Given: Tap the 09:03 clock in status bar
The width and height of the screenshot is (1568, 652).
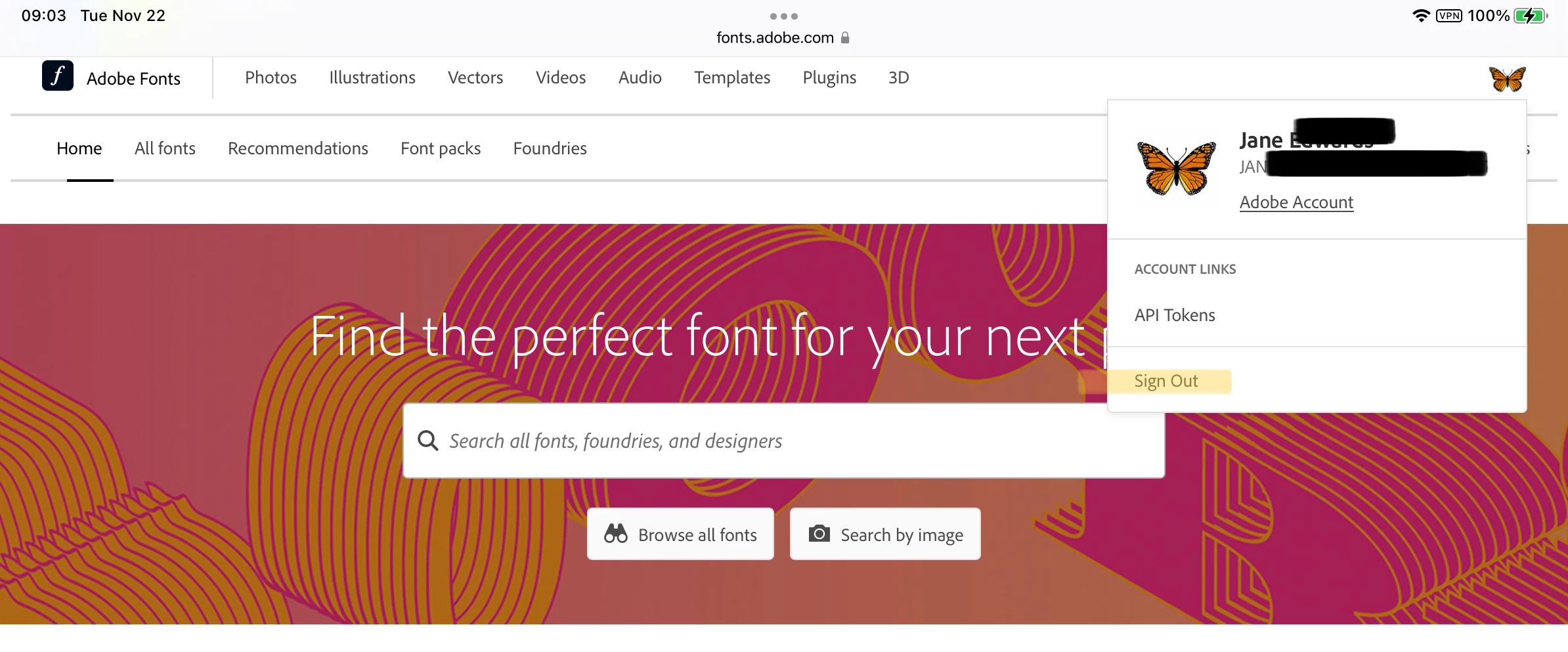Looking at the screenshot, I should (x=44, y=16).
